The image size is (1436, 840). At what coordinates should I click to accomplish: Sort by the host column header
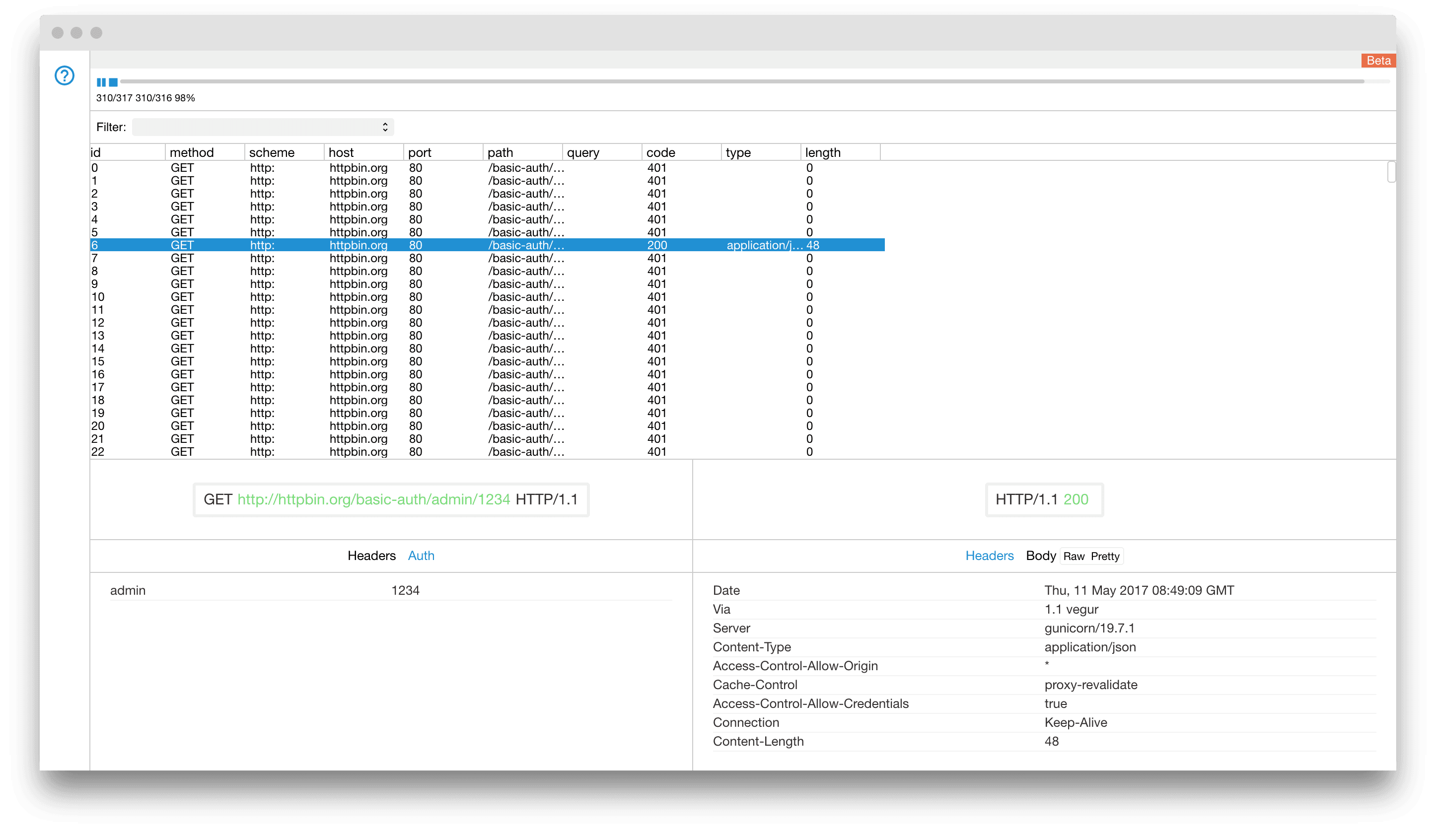(x=363, y=152)
